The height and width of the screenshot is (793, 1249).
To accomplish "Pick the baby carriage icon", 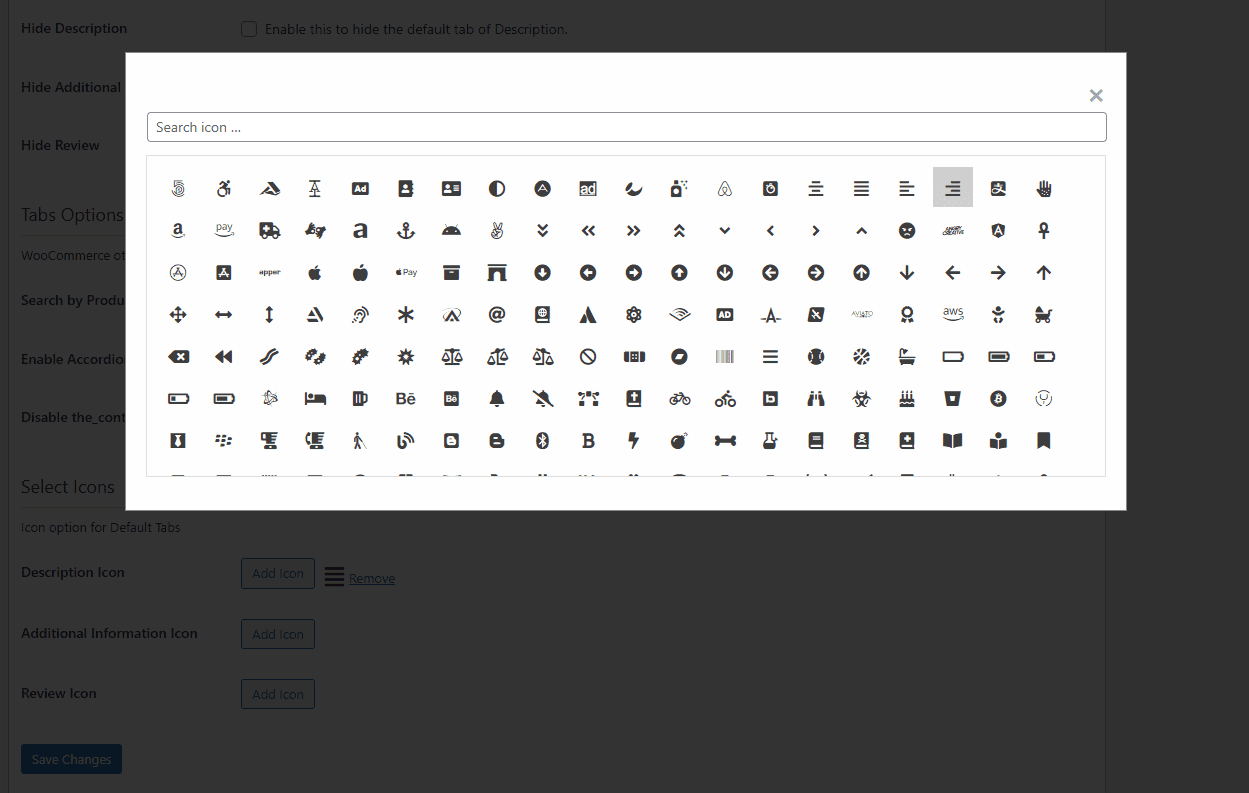I will tap(1044, 315).
